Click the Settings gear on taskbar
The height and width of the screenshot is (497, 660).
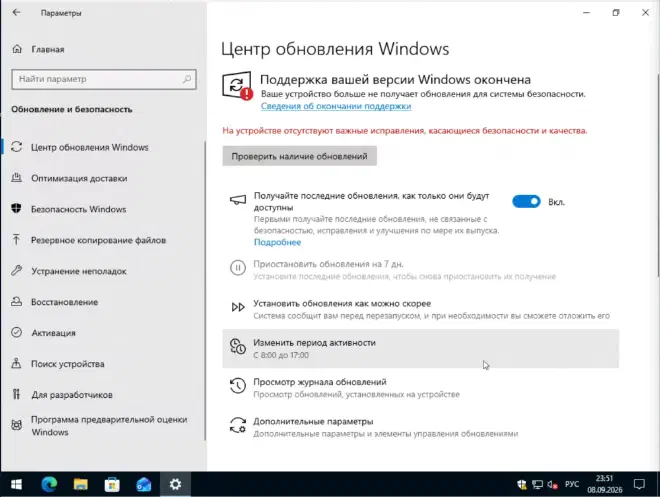[x=175, y=484]
